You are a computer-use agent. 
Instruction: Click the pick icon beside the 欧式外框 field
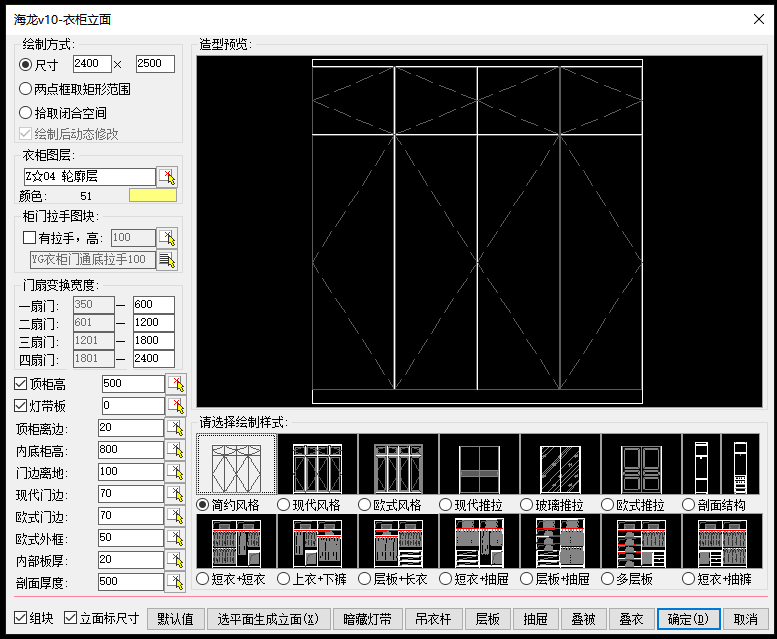click(x=176, y=538)
